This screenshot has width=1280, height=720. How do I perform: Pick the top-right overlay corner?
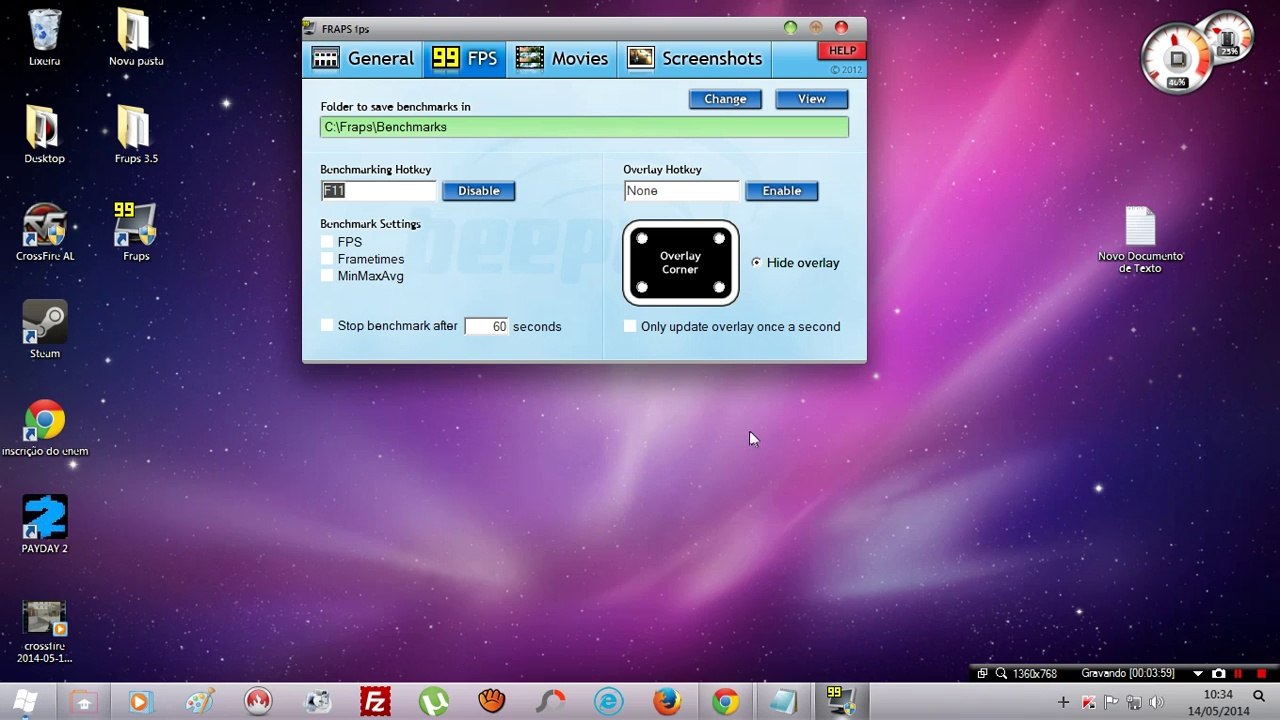(719, 239)
